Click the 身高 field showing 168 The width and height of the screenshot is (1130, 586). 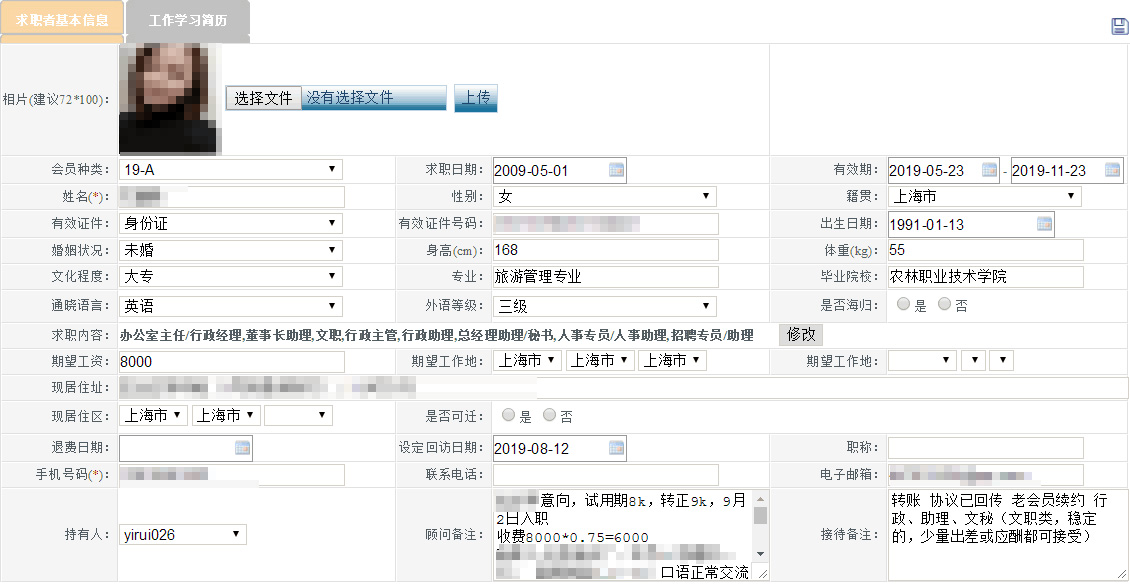click(x=606, y=250)
